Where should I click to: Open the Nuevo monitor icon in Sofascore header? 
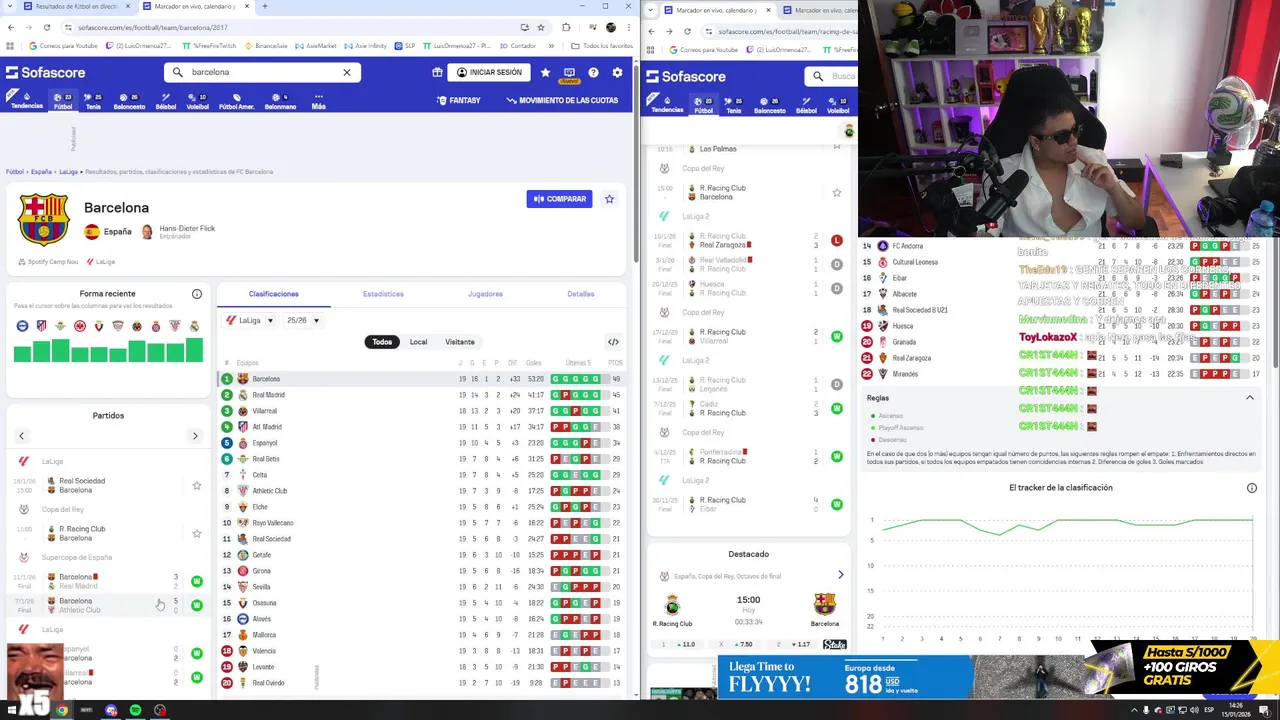pos(569,73)
